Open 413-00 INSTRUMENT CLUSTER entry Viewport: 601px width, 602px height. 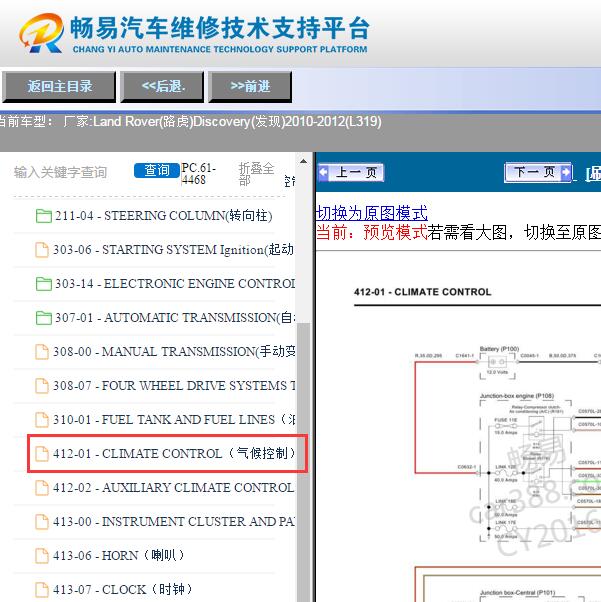coord(174,521)
